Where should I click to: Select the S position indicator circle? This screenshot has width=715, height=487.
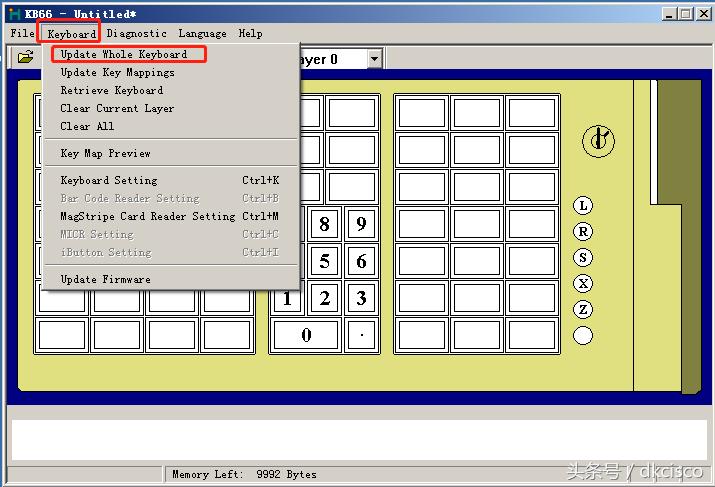pos(583,258)
